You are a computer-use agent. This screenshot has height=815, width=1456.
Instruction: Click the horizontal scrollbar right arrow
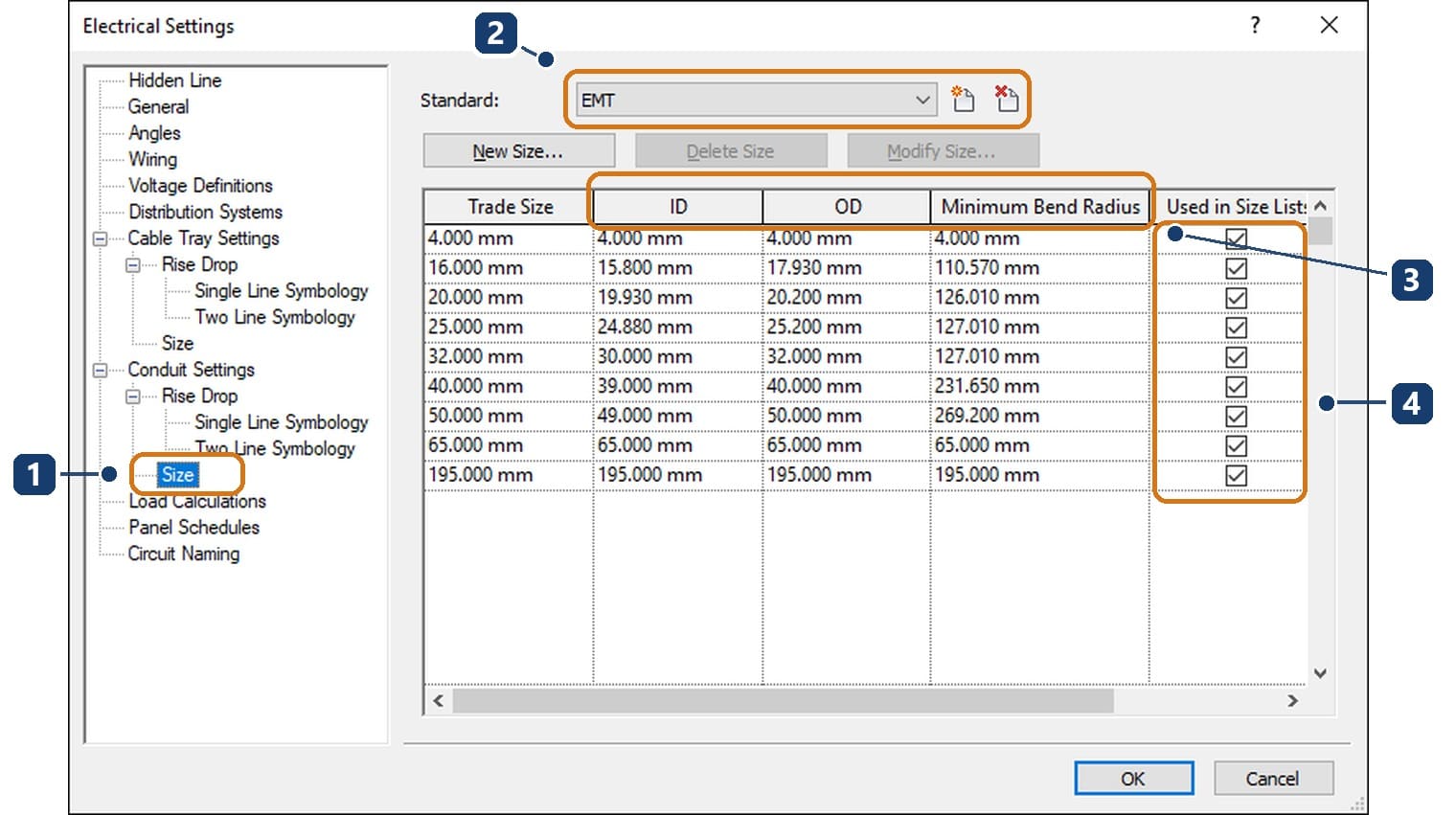point(1292,701)
